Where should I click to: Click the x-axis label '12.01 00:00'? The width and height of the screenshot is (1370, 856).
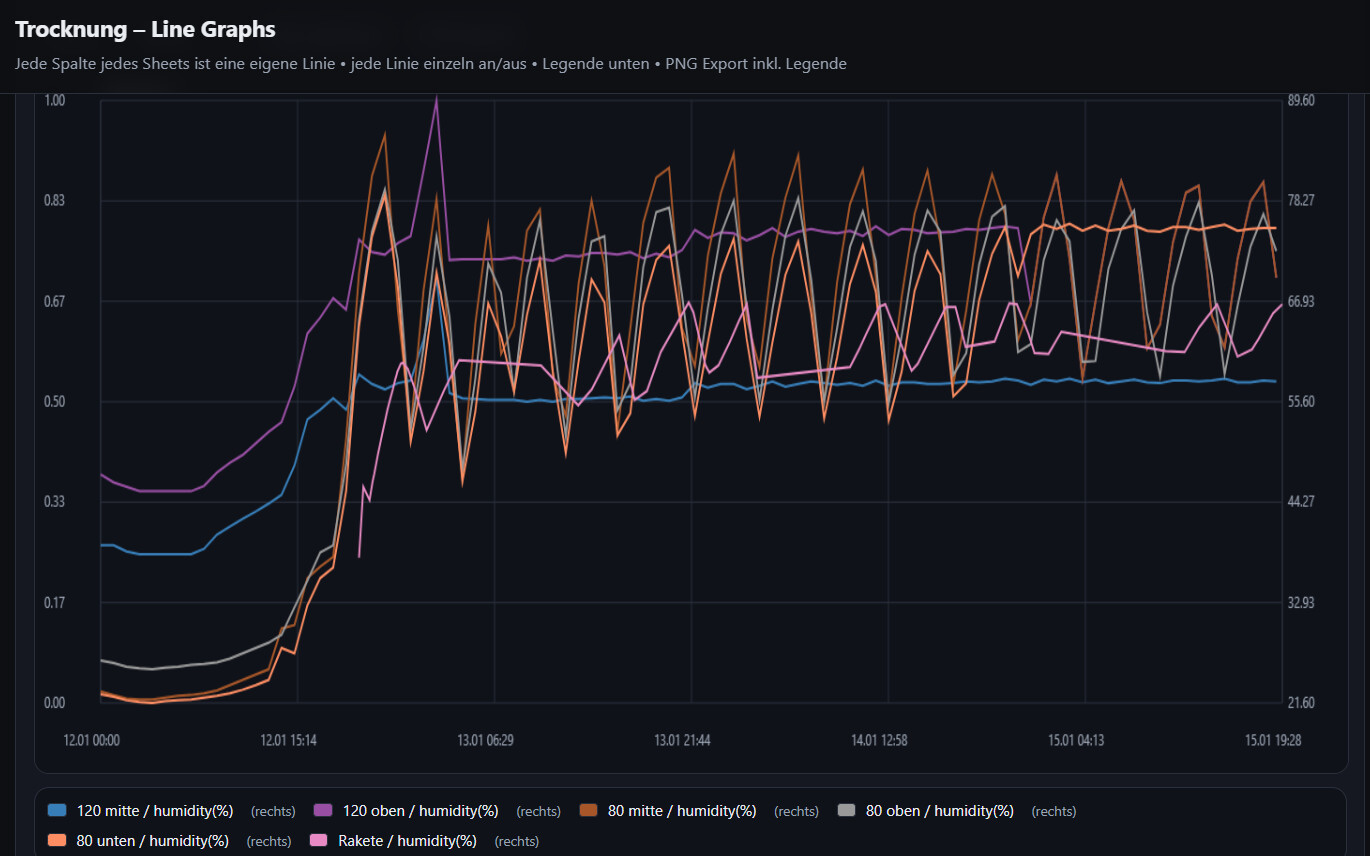point(91,741)
